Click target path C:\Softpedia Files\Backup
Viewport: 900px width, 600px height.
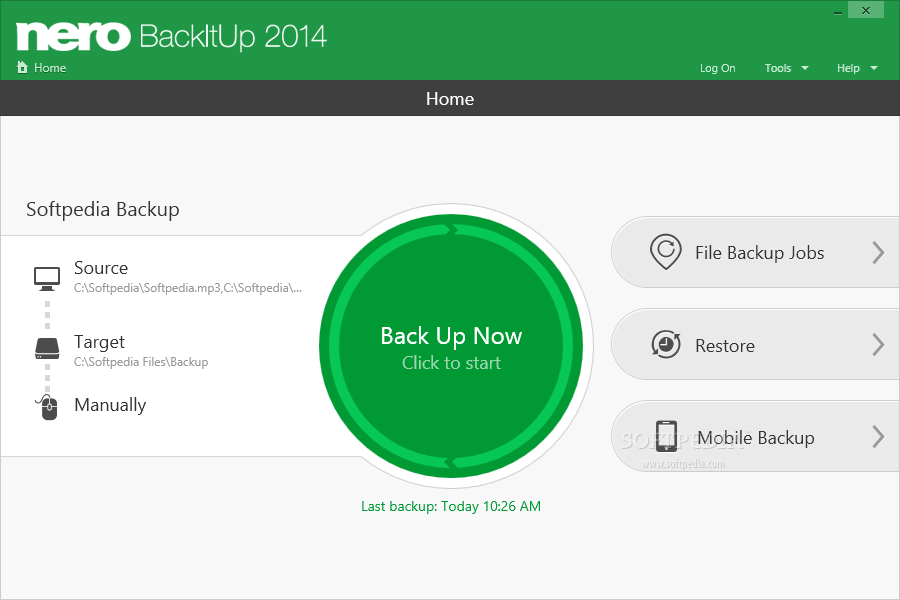[141, 362]
